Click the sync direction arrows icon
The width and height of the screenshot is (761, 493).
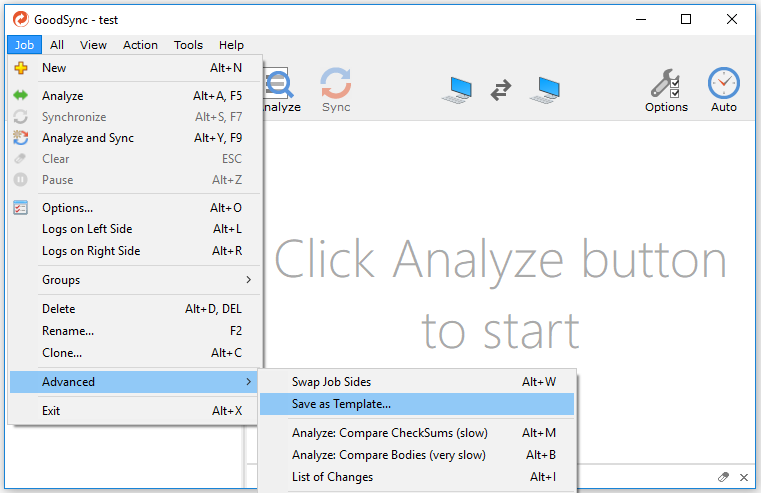(501, 91)
